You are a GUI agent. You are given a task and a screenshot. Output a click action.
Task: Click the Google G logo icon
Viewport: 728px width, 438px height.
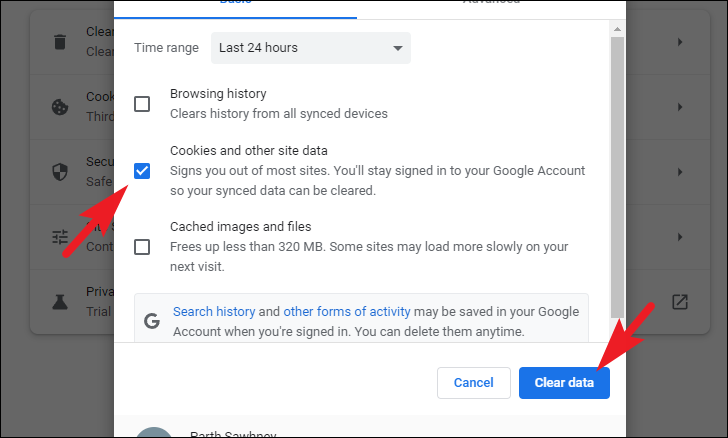[152, 321]
